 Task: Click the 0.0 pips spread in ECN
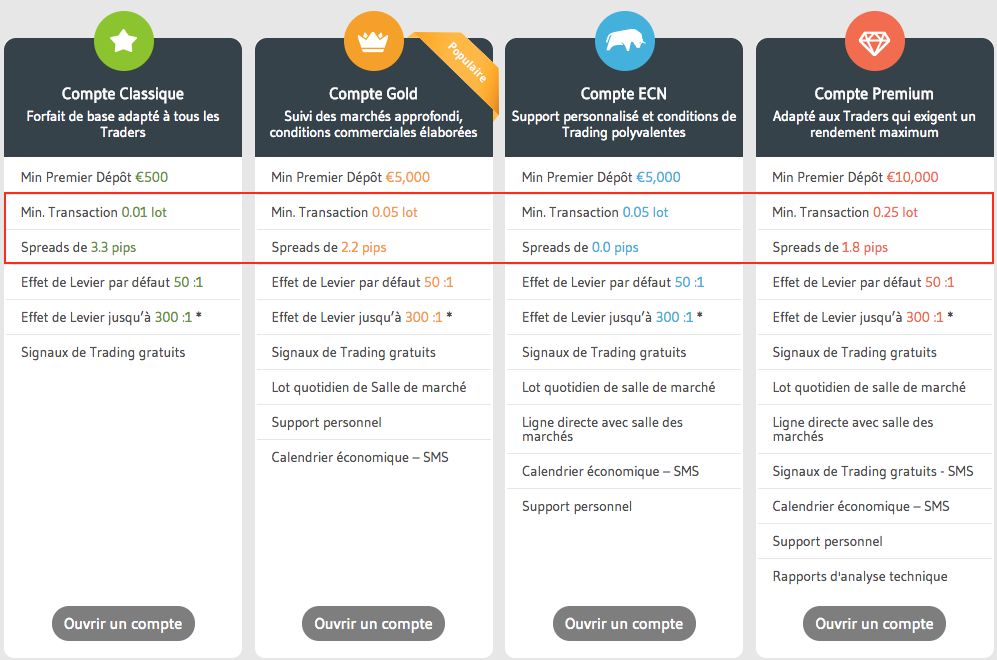pos(615,247)
